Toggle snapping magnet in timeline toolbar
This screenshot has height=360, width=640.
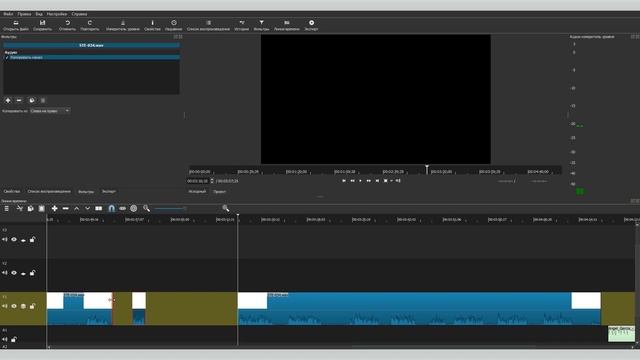coord(111,209)
